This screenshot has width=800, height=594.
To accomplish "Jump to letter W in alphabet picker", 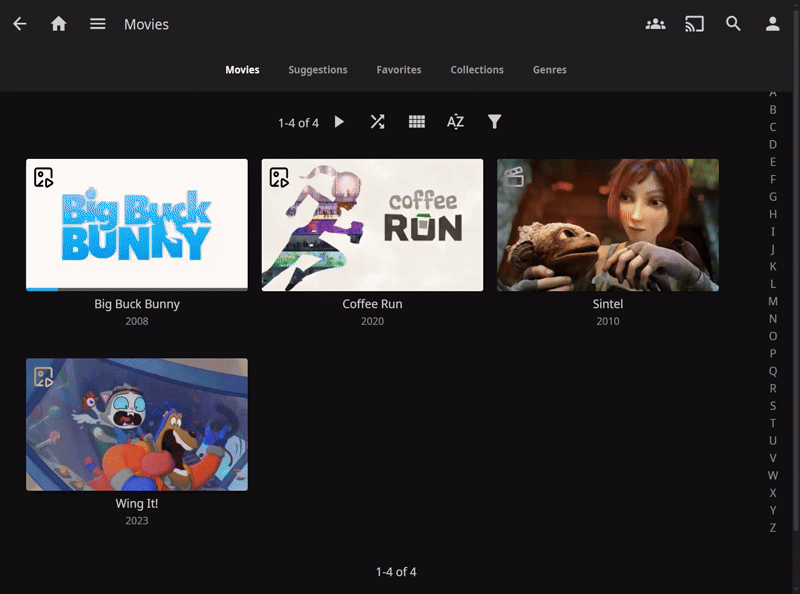I will pyautogui.click(x=773, y=475).
